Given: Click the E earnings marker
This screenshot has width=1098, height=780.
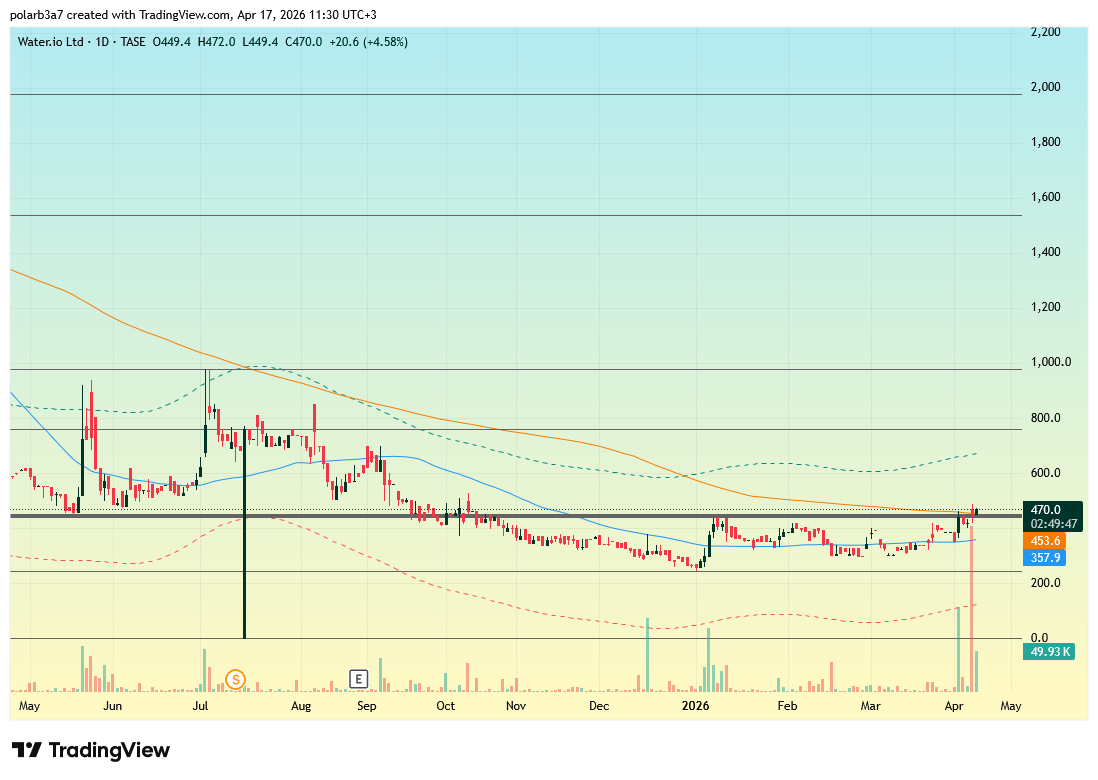Looking at the screenshot, I should pyautogui.click(x=358, y=679).
